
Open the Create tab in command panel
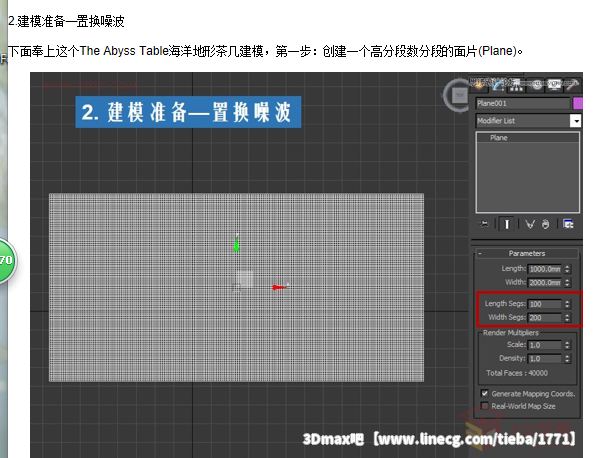480,85
